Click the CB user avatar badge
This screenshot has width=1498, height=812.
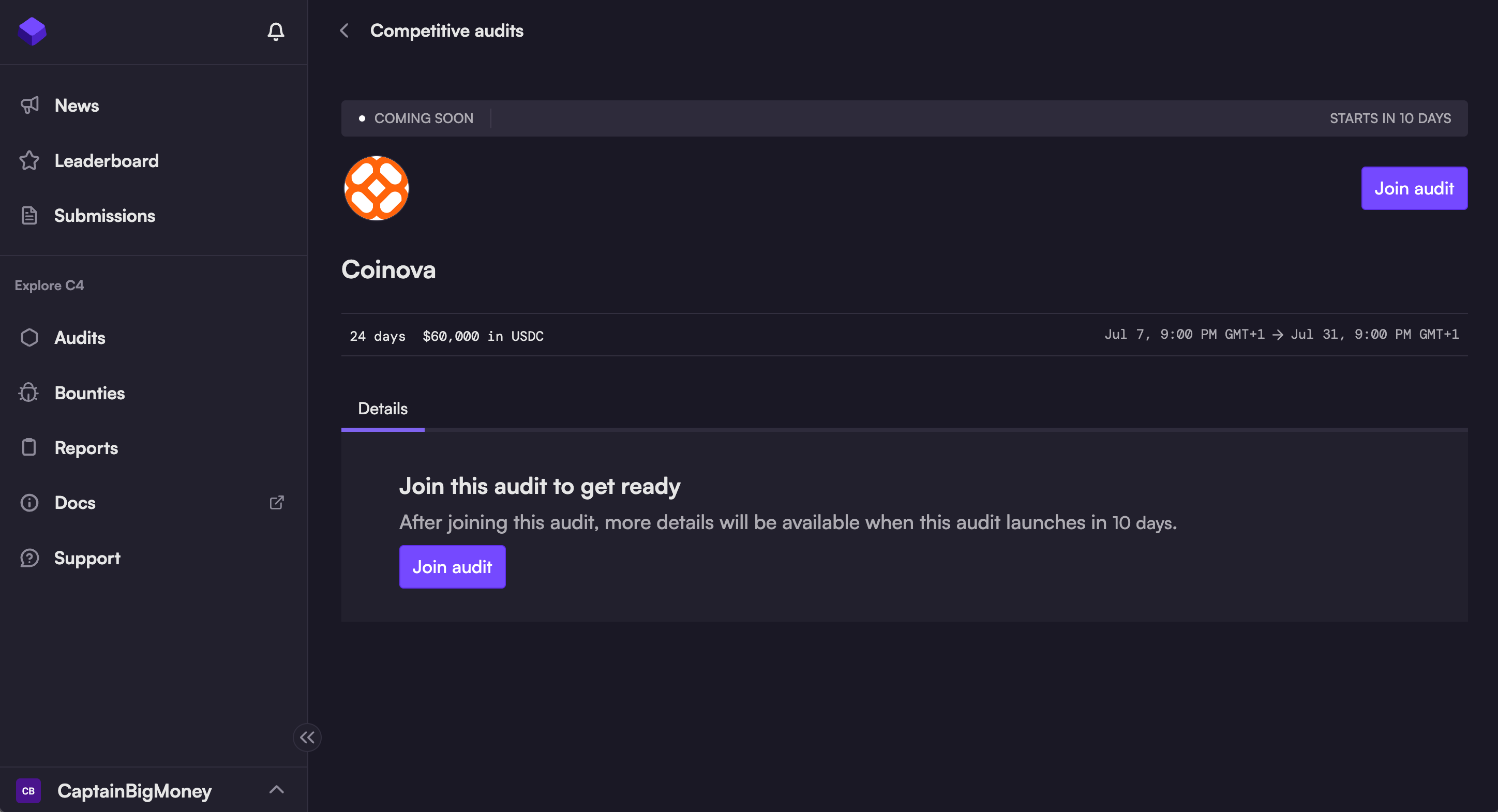(28, 790)
